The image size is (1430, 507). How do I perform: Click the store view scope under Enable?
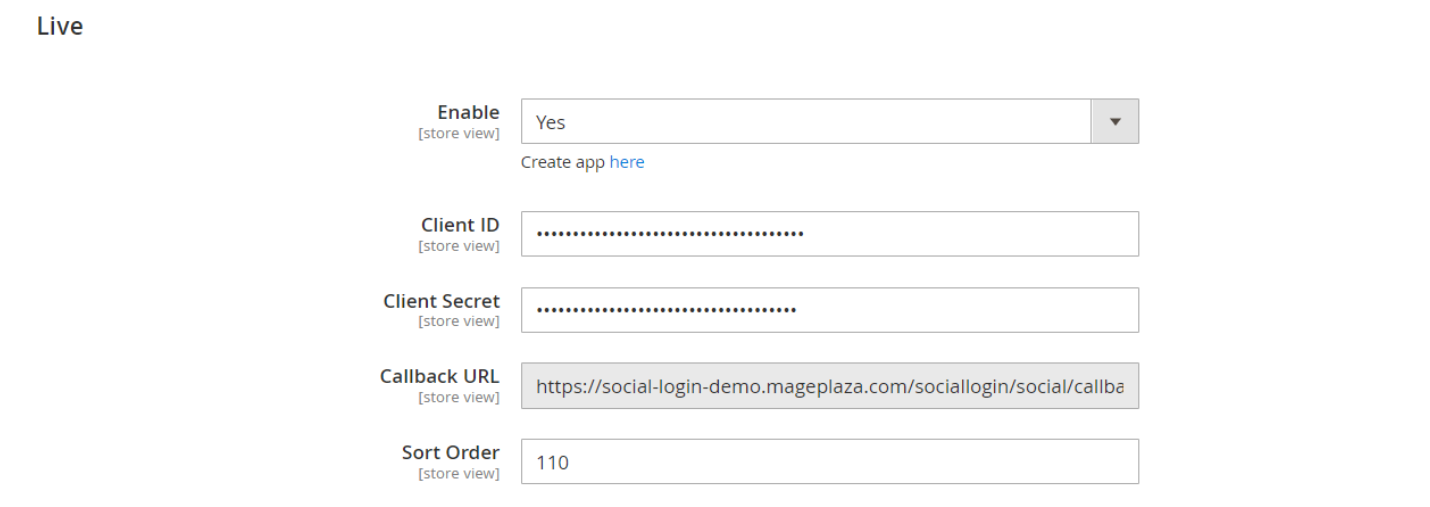[x=458, y=133]
